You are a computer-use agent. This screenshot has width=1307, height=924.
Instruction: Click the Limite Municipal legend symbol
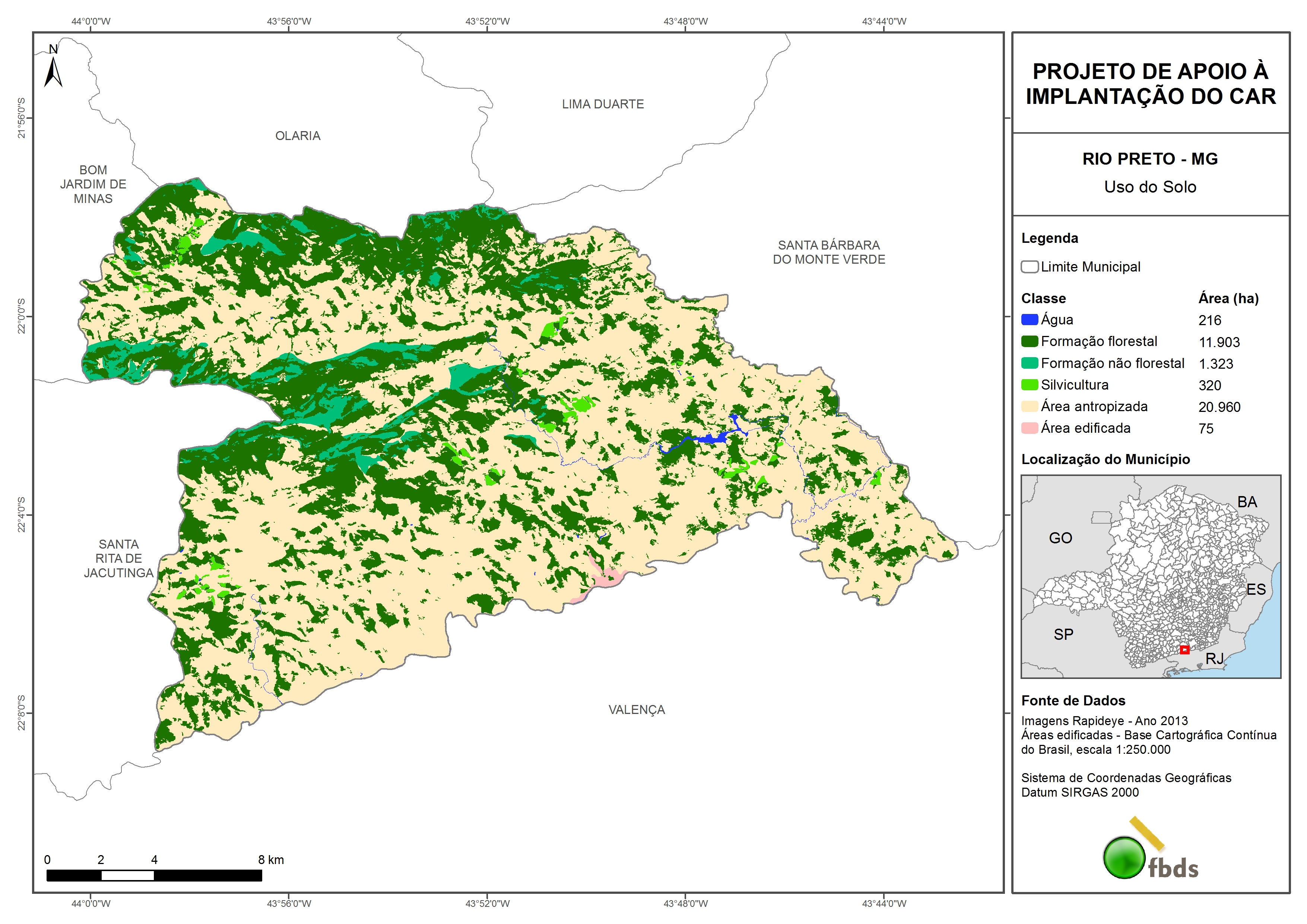(1029, 267)
